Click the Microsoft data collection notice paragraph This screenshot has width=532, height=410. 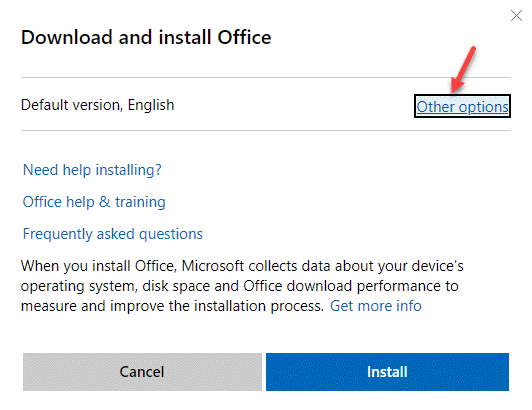tap(242, 286)
